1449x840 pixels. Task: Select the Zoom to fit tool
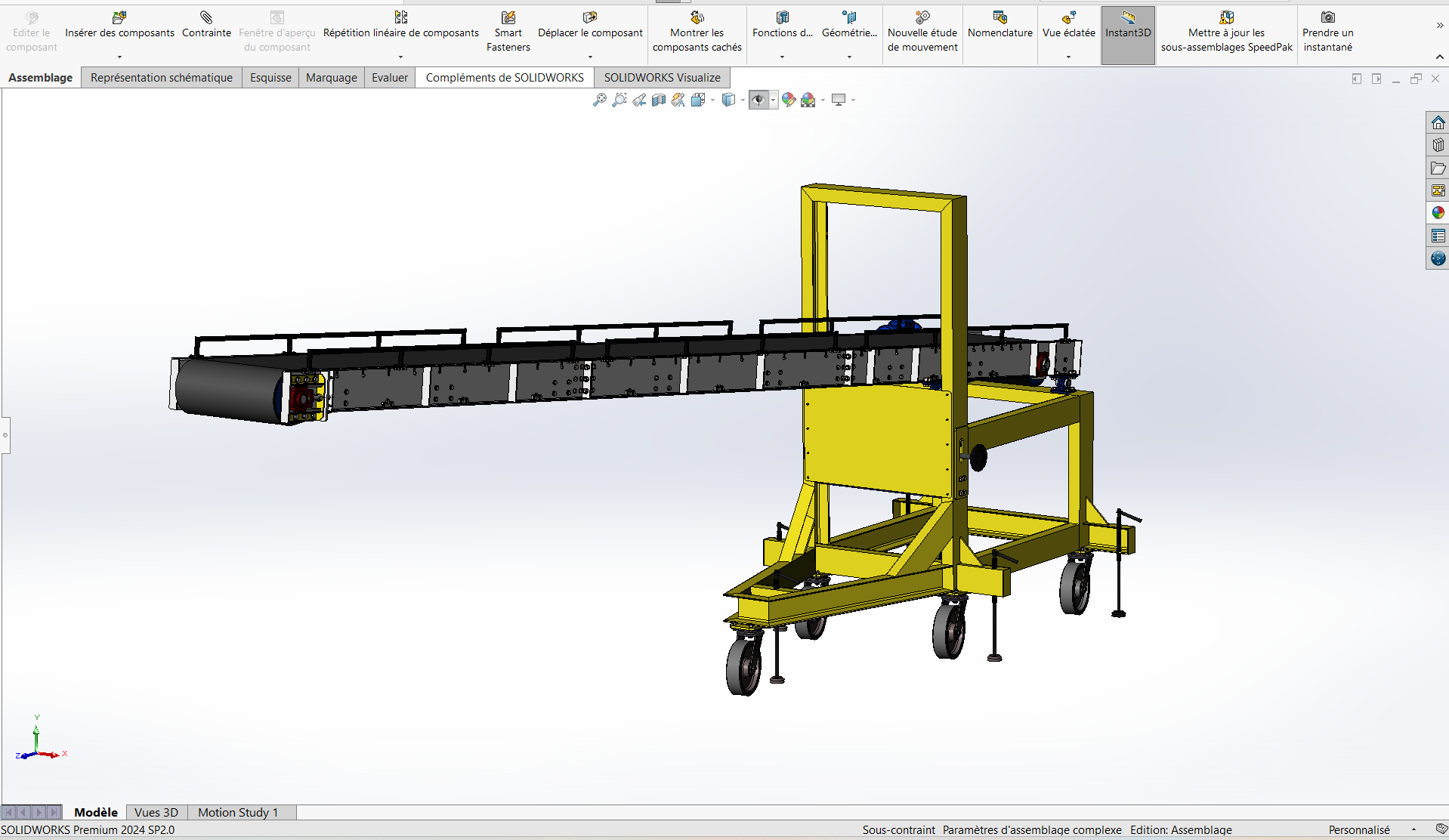(599, 100)
